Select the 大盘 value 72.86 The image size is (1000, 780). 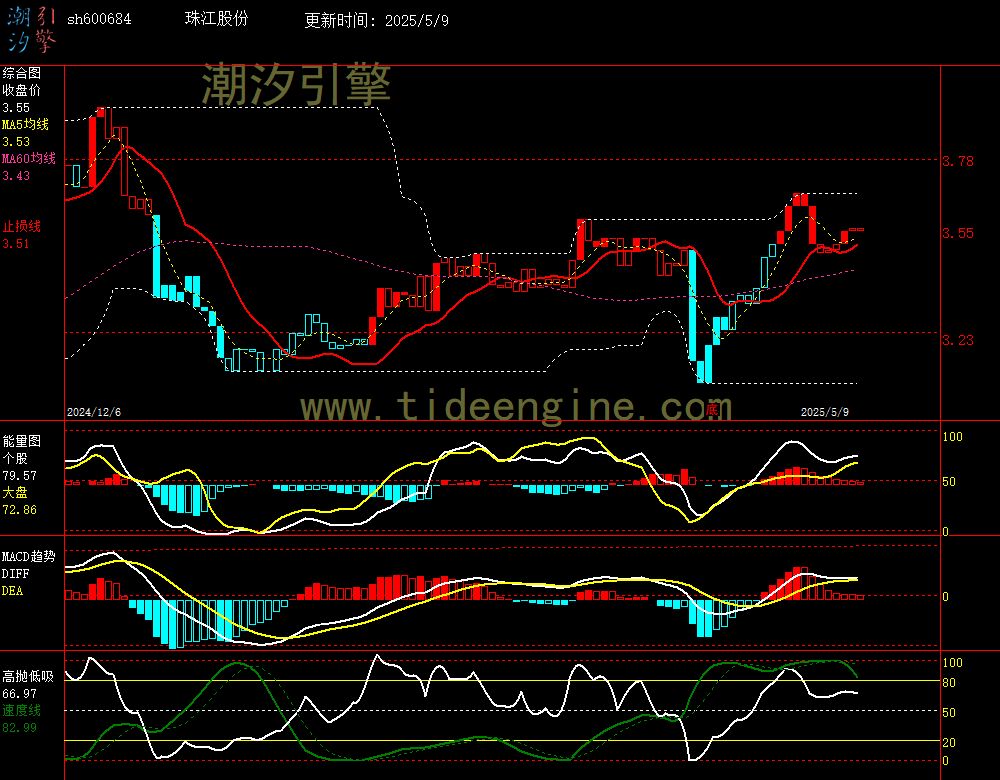(x=19, y=510)
